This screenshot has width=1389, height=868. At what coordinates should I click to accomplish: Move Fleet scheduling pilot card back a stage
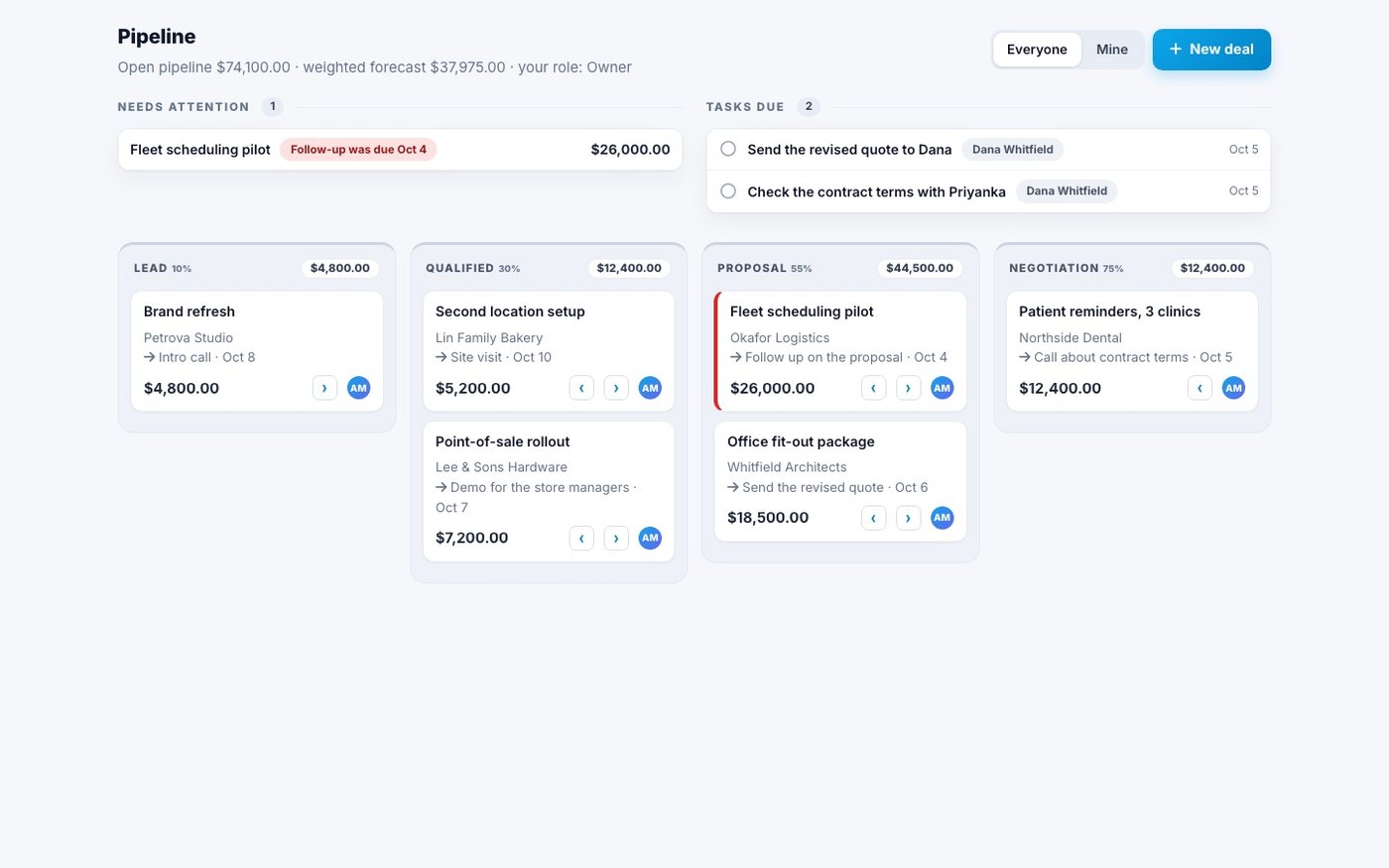coord(873,388)
